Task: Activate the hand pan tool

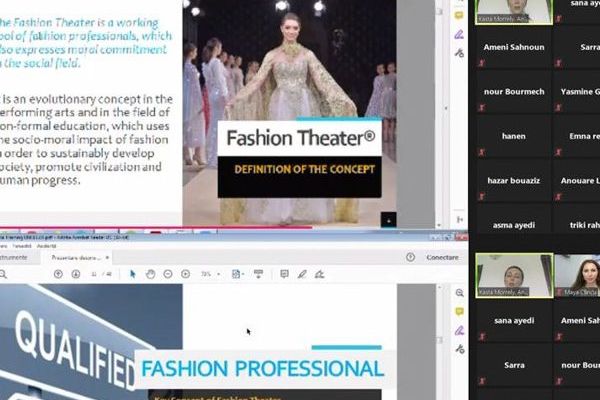Action: click(150, 274)
